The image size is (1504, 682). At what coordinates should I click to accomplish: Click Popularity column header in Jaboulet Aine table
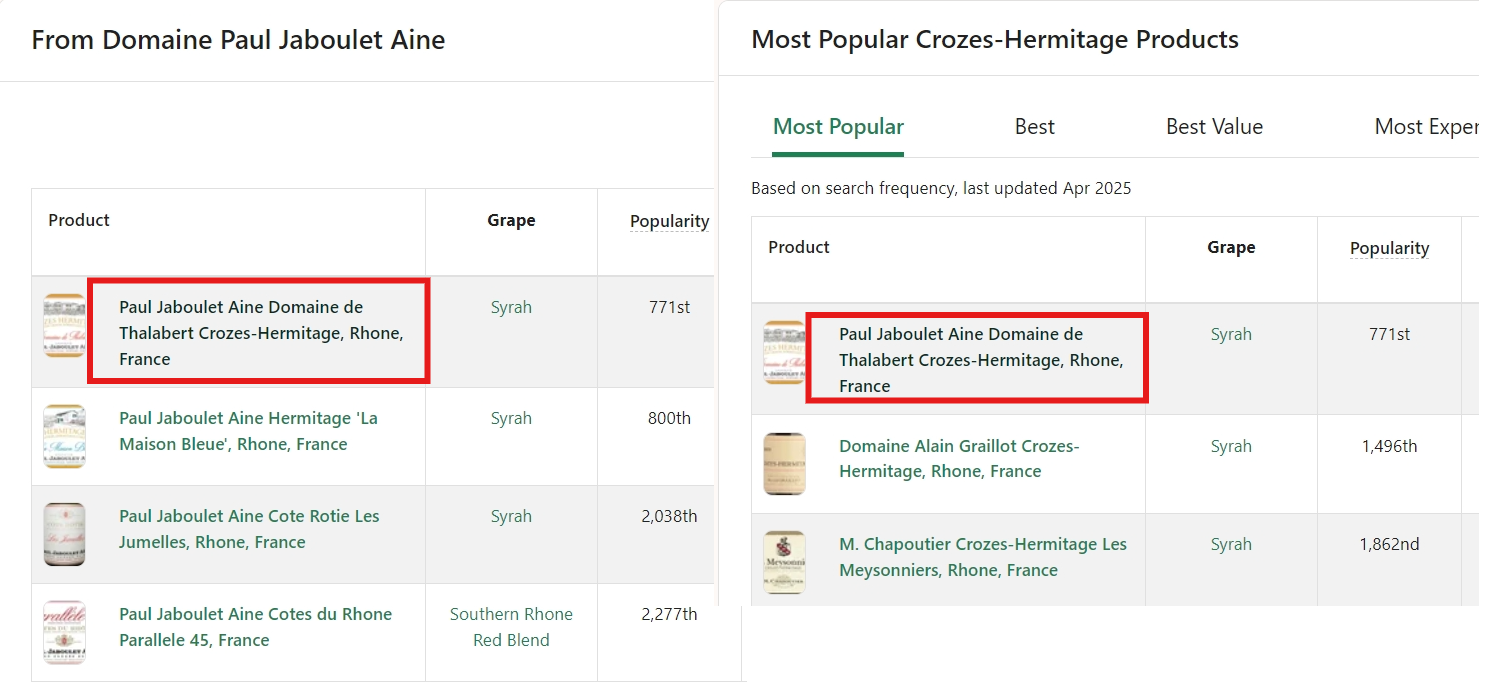click(669, 221)
